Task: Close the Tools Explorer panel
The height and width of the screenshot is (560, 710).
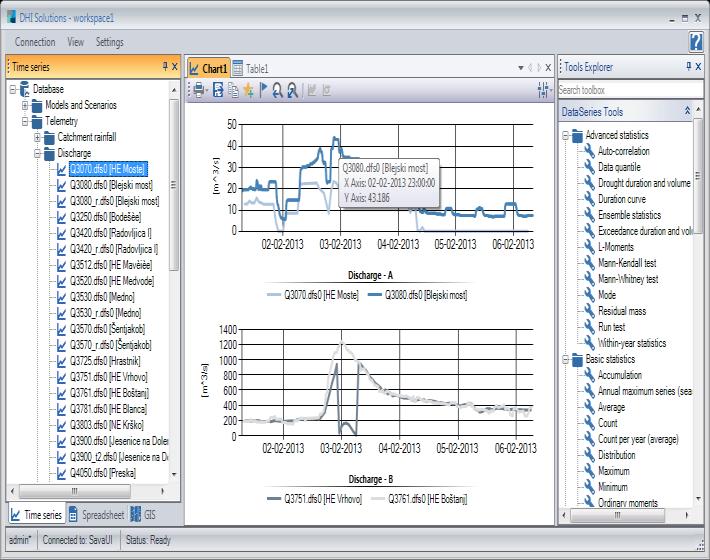Action: 698,67
